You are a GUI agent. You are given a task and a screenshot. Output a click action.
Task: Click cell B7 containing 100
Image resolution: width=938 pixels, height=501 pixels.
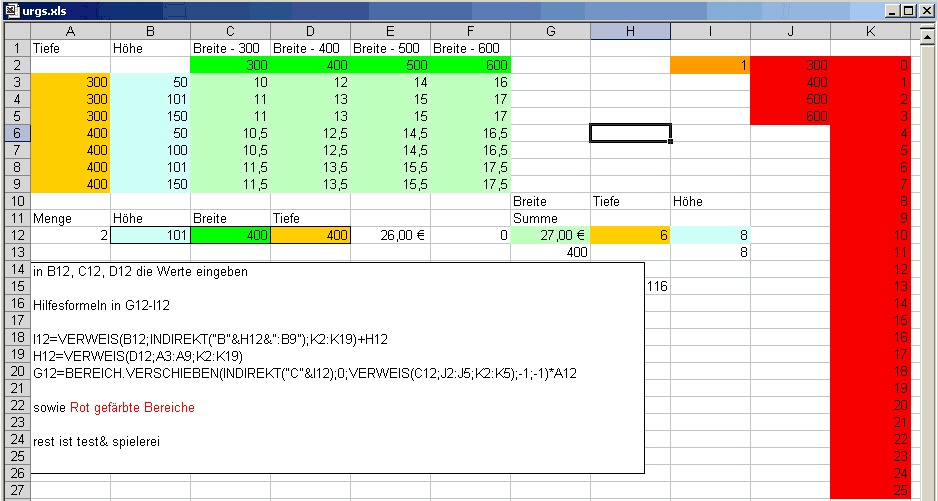coord(151,150)
